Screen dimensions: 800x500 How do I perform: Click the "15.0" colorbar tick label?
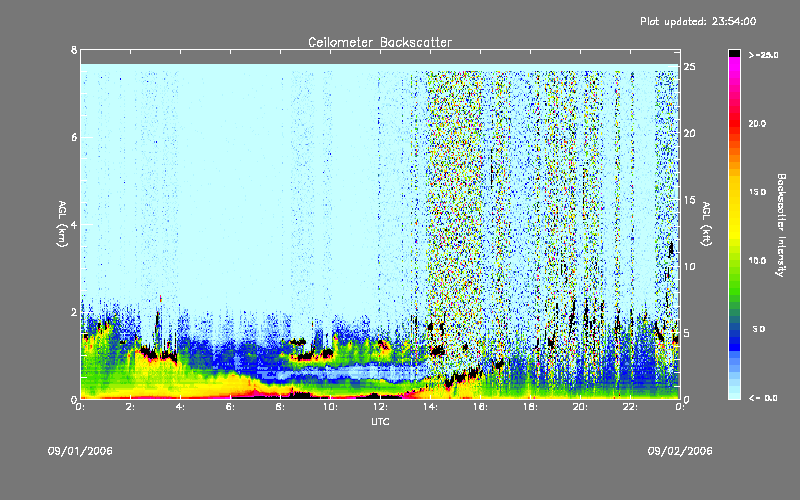[x=757, y=192]
